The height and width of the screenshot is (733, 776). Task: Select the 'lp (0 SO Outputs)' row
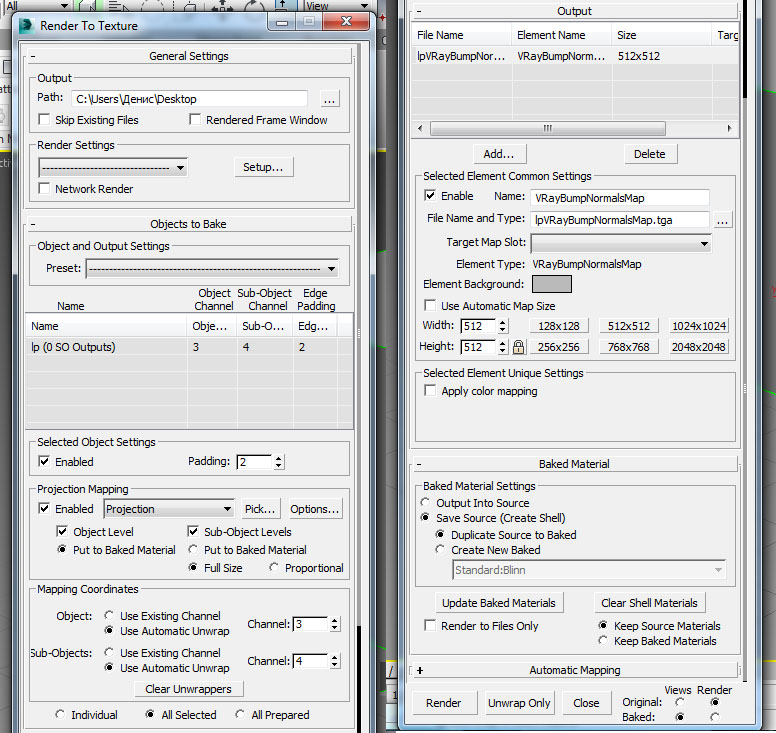[189, 347]
